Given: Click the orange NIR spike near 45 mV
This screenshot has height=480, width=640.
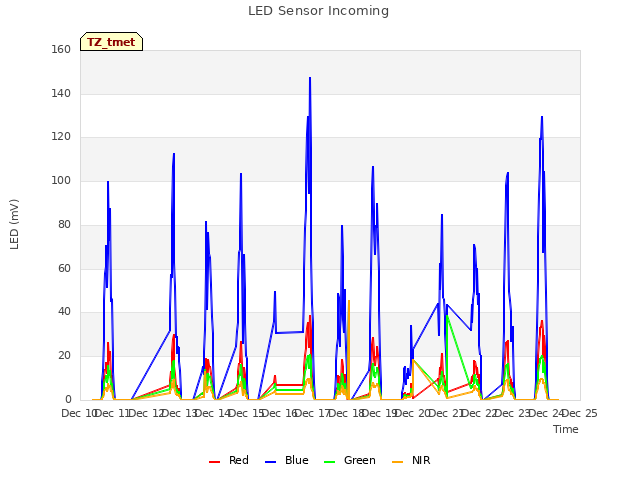Looking at the screenshot, I should pos(349,301).
